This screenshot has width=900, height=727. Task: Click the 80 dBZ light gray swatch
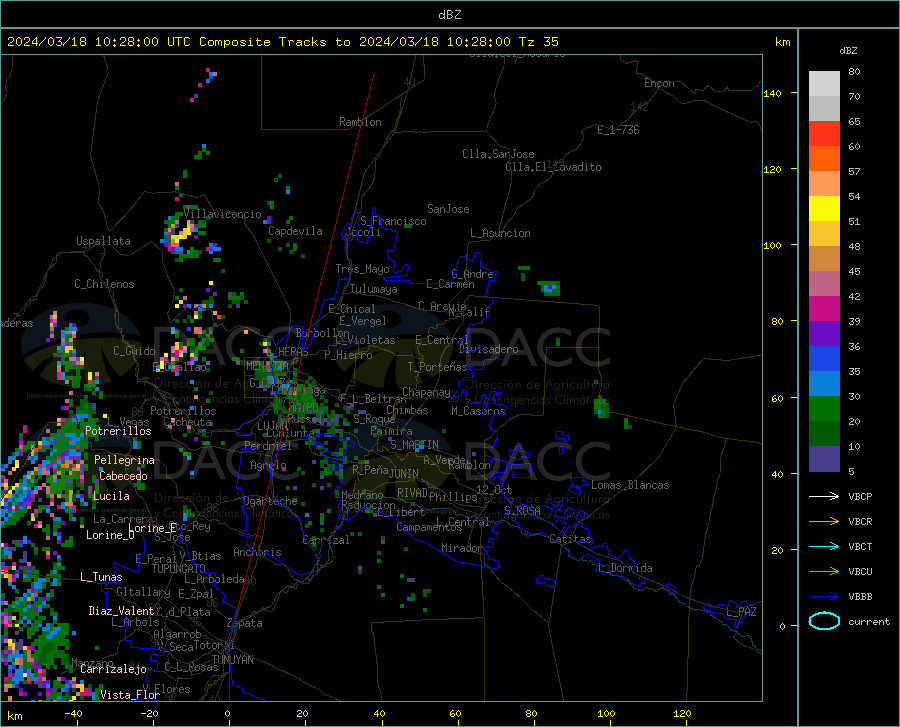click(x=824, y=83)
